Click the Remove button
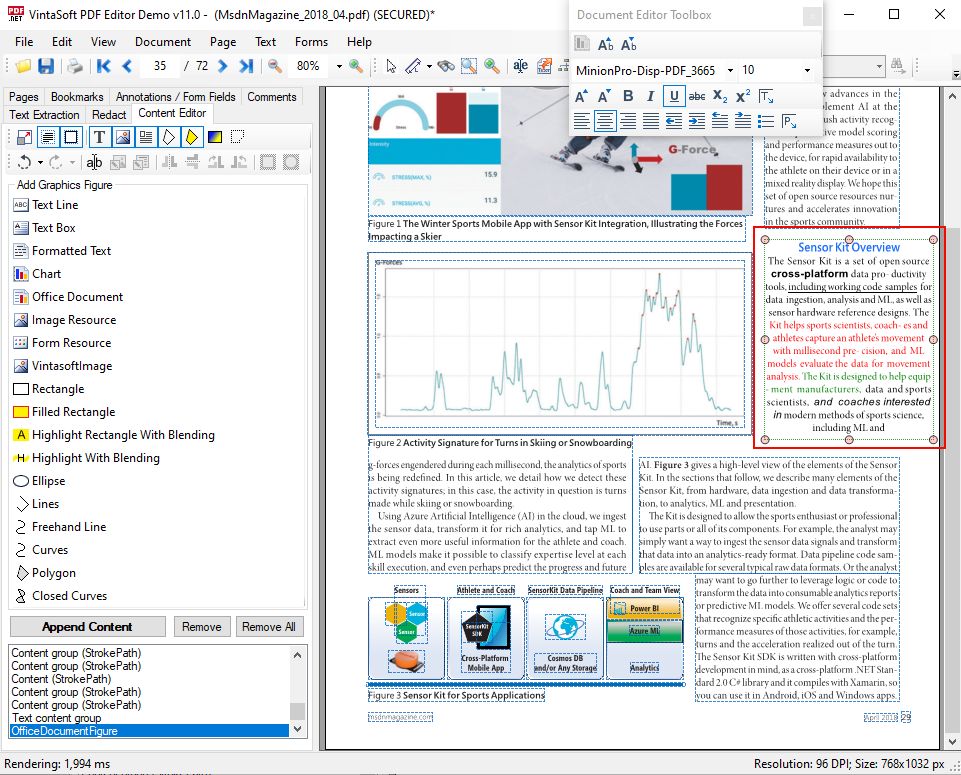The image size is (961, 775). click(x=202, y=627)
